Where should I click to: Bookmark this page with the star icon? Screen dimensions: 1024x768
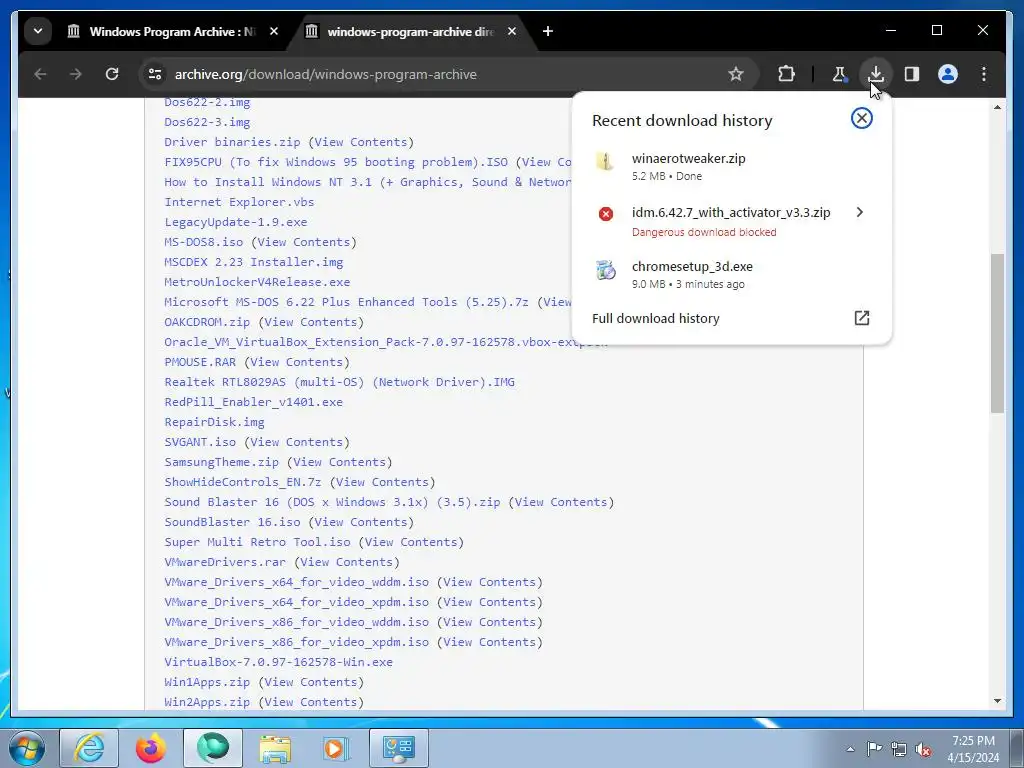point(736,74)
